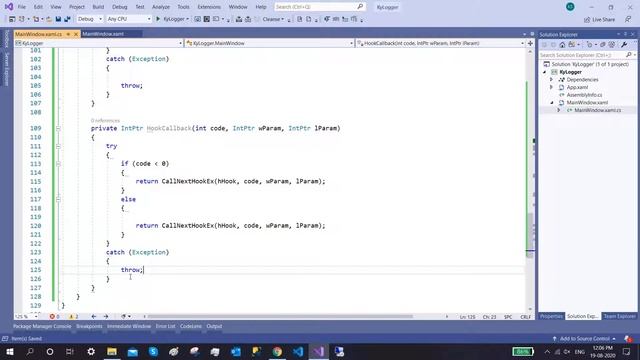
Task: Click the error count red icon
Action: coord(52,316)
